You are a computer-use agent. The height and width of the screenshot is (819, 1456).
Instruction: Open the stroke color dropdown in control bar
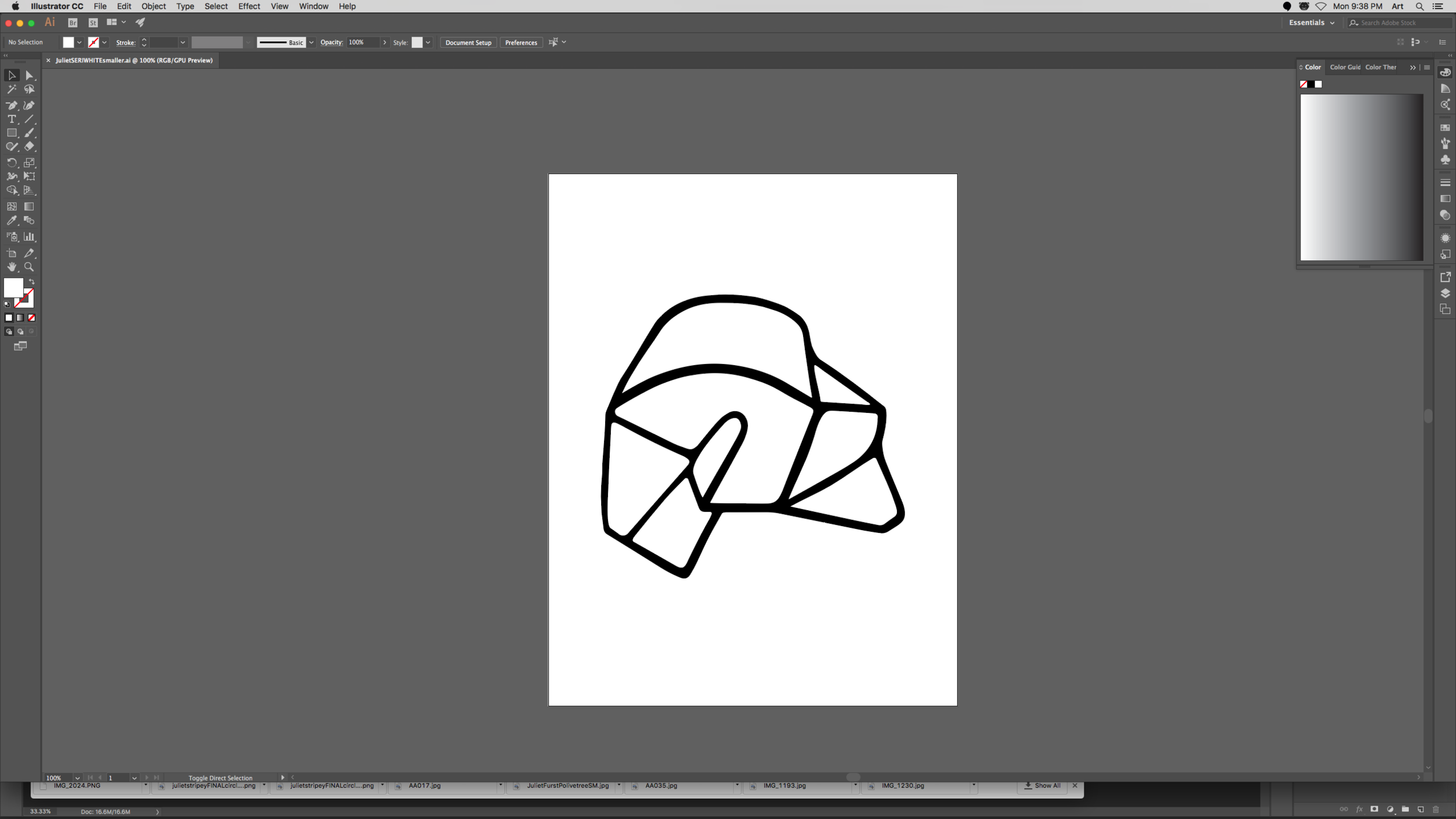(104, 43)
